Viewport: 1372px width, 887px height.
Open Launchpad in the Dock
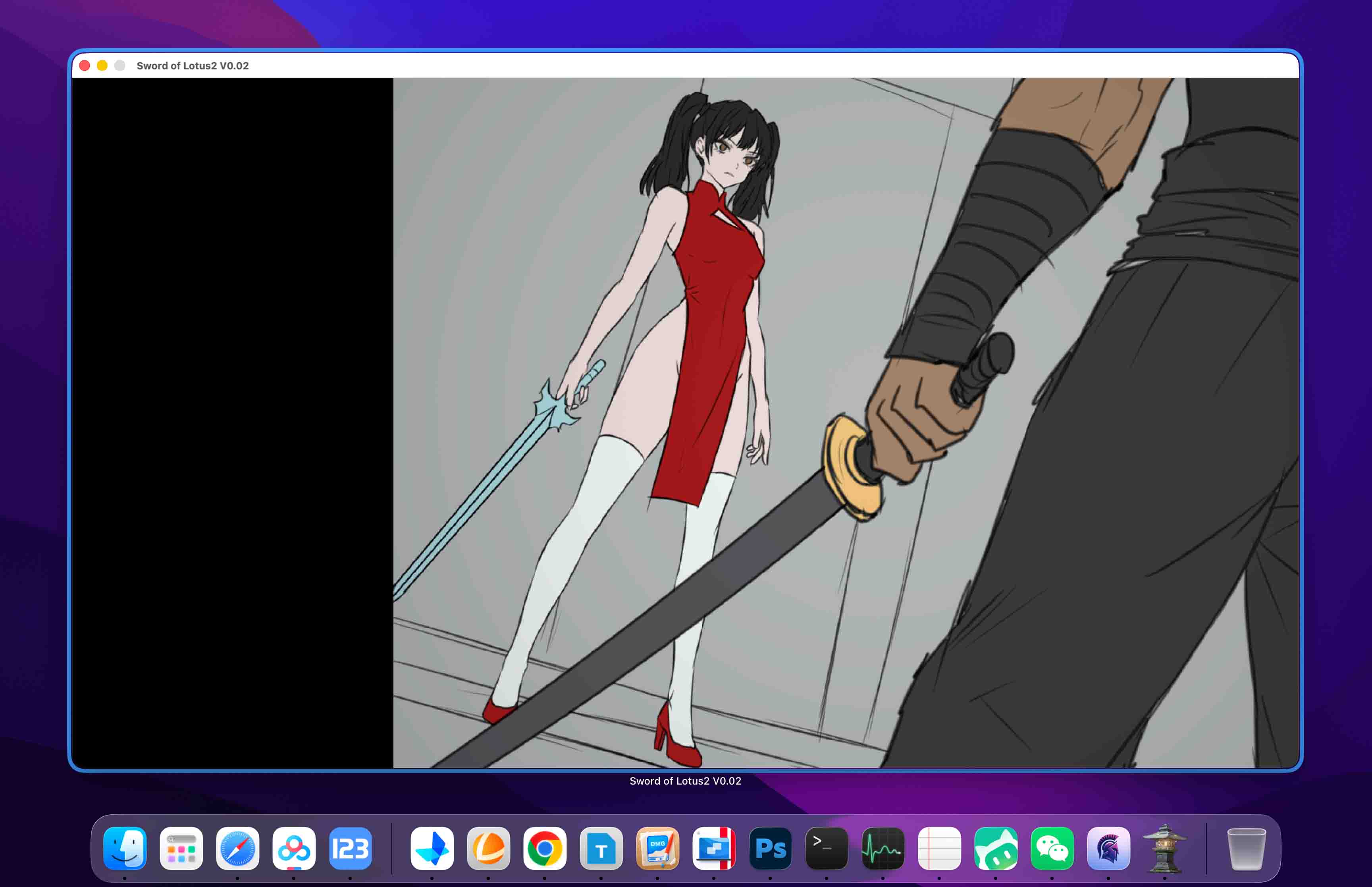click(x=181, y=848)
